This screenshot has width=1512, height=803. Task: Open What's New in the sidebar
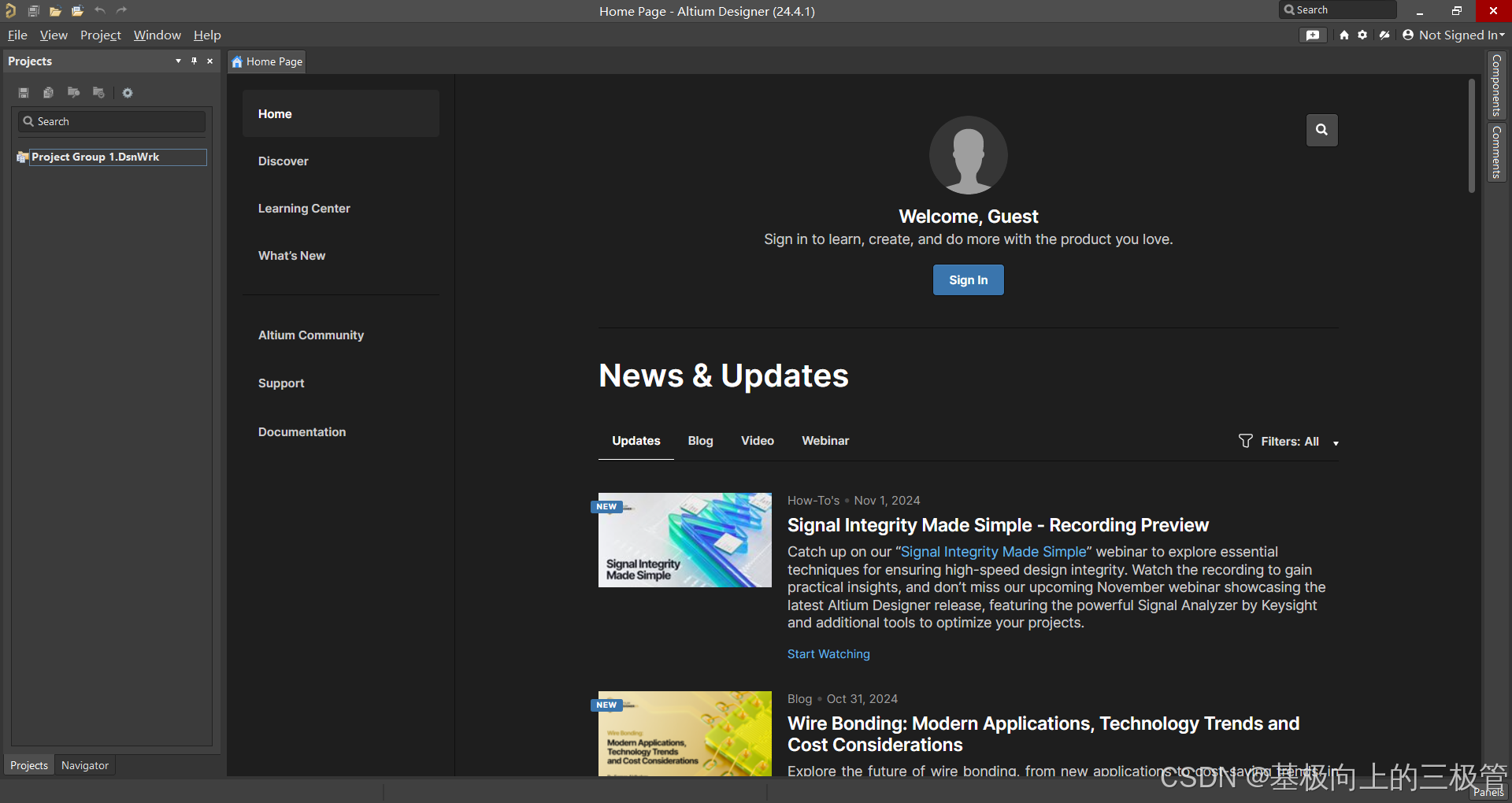point(291,256)
